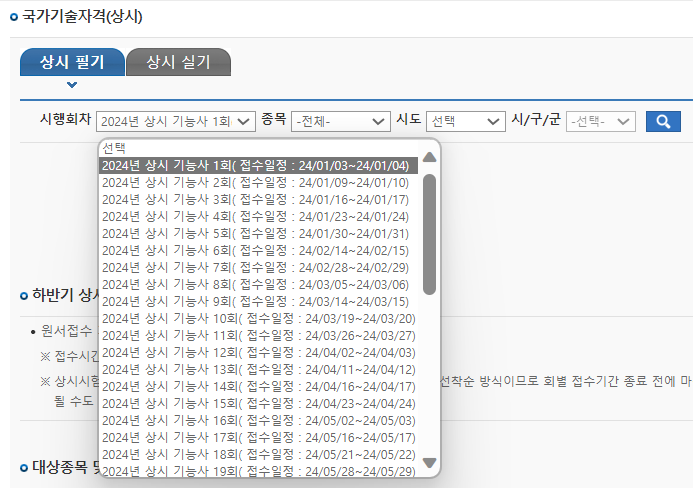Viewport: 693px width, 488px height.
Task: Click the dropdown list scroll-down arrow
Action: (430, 463)
